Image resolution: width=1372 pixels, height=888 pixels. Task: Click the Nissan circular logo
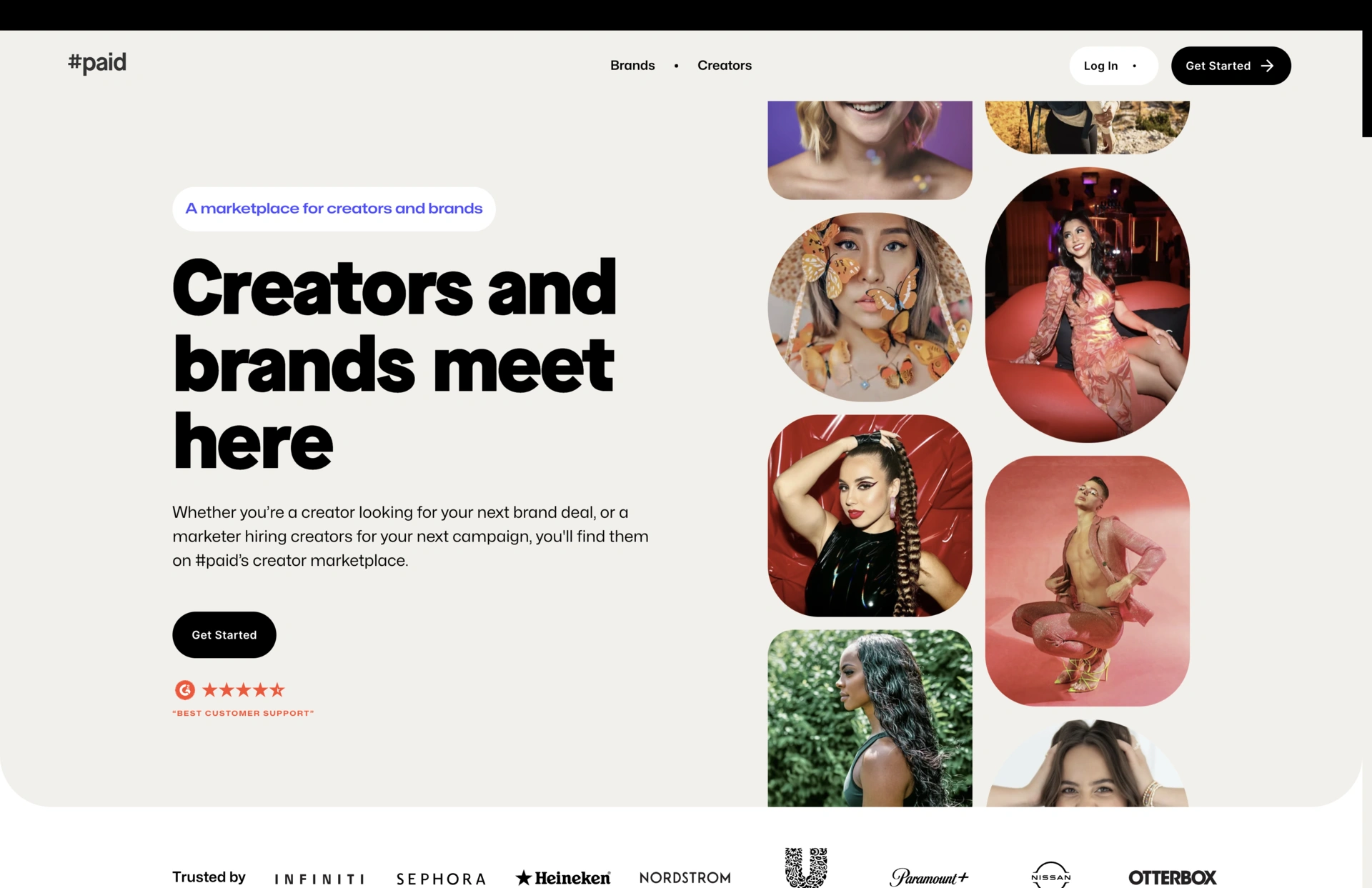point(1050,875)
